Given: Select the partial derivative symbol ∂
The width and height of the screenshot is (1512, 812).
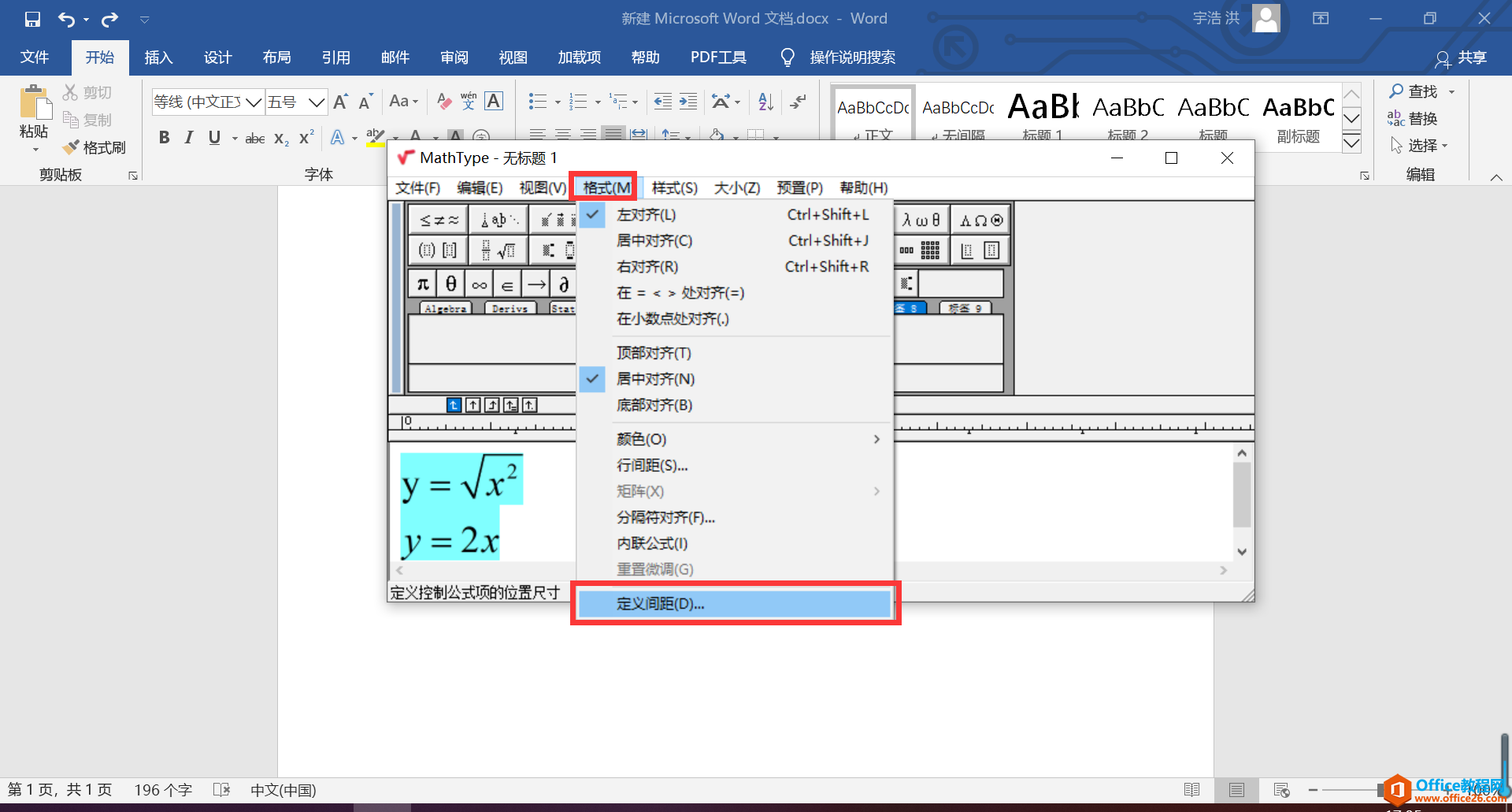Looking at the screenshot, I should click(562, 283).
